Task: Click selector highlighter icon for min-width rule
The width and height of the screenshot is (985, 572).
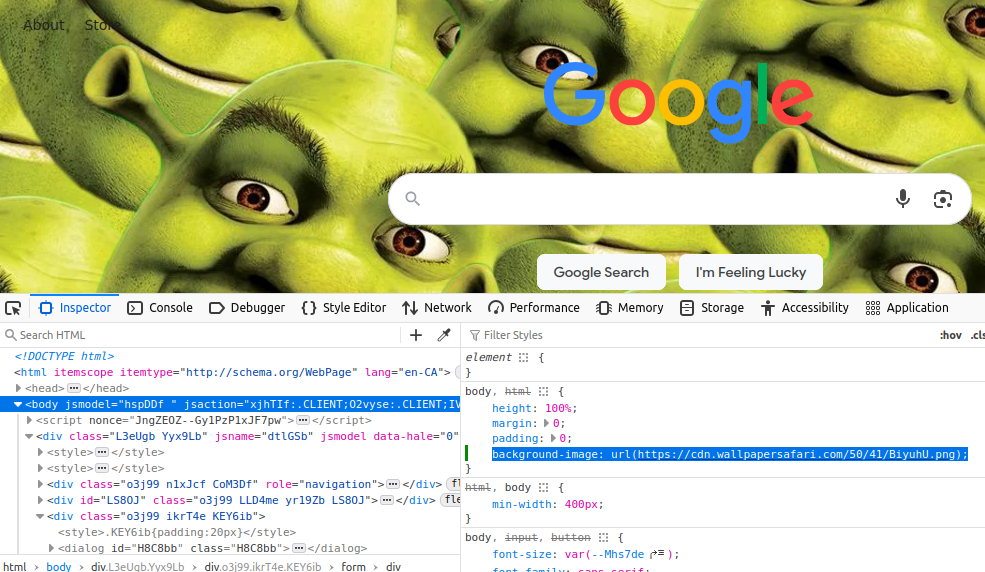Action: pyautogui.click(x=543, y=487)
